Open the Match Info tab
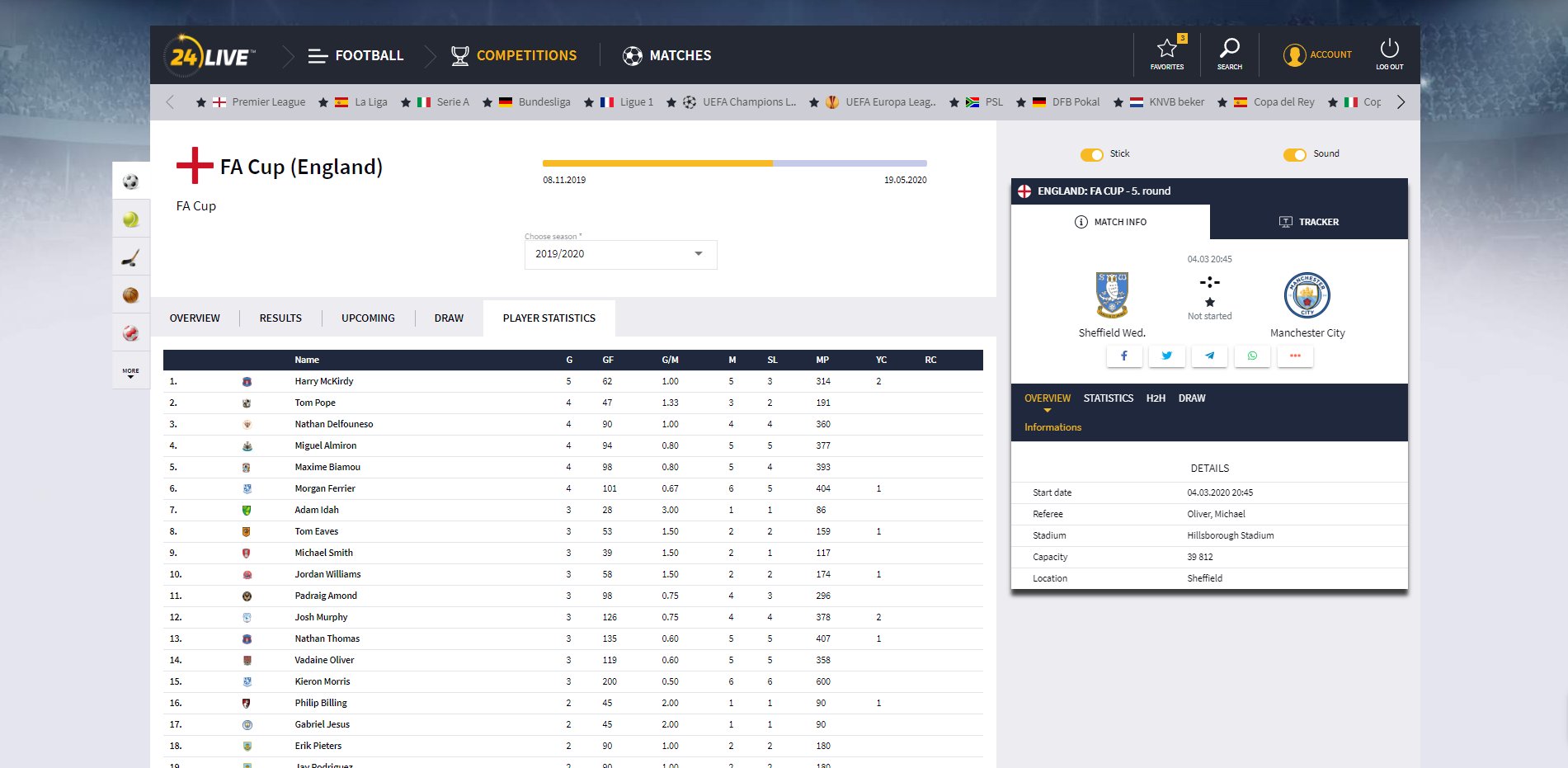This screenshot has height=768, width=1568. [1110, 222]
